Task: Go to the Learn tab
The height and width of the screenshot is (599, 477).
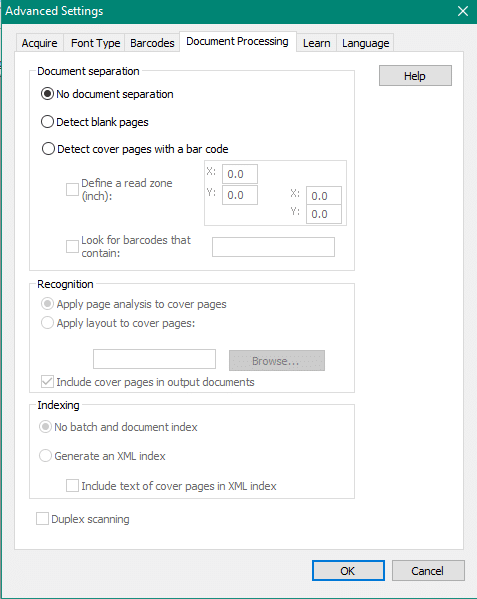Action: [x=316, y=43]
